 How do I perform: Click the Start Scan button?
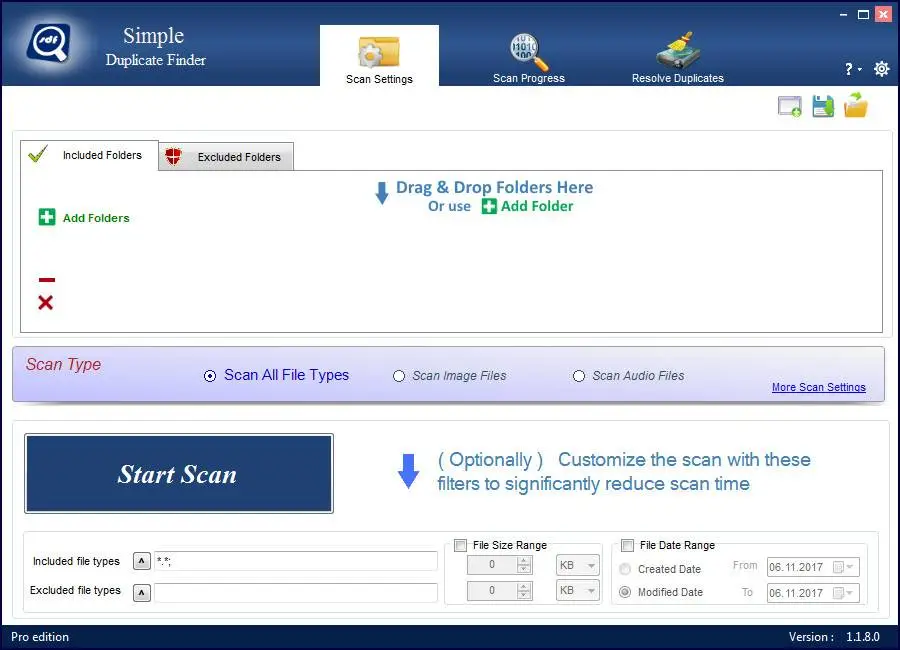coord(179,474)
